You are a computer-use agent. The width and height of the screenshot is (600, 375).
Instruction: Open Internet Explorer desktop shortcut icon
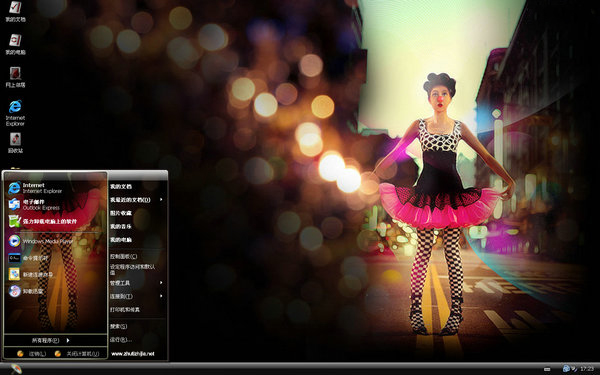15,112
